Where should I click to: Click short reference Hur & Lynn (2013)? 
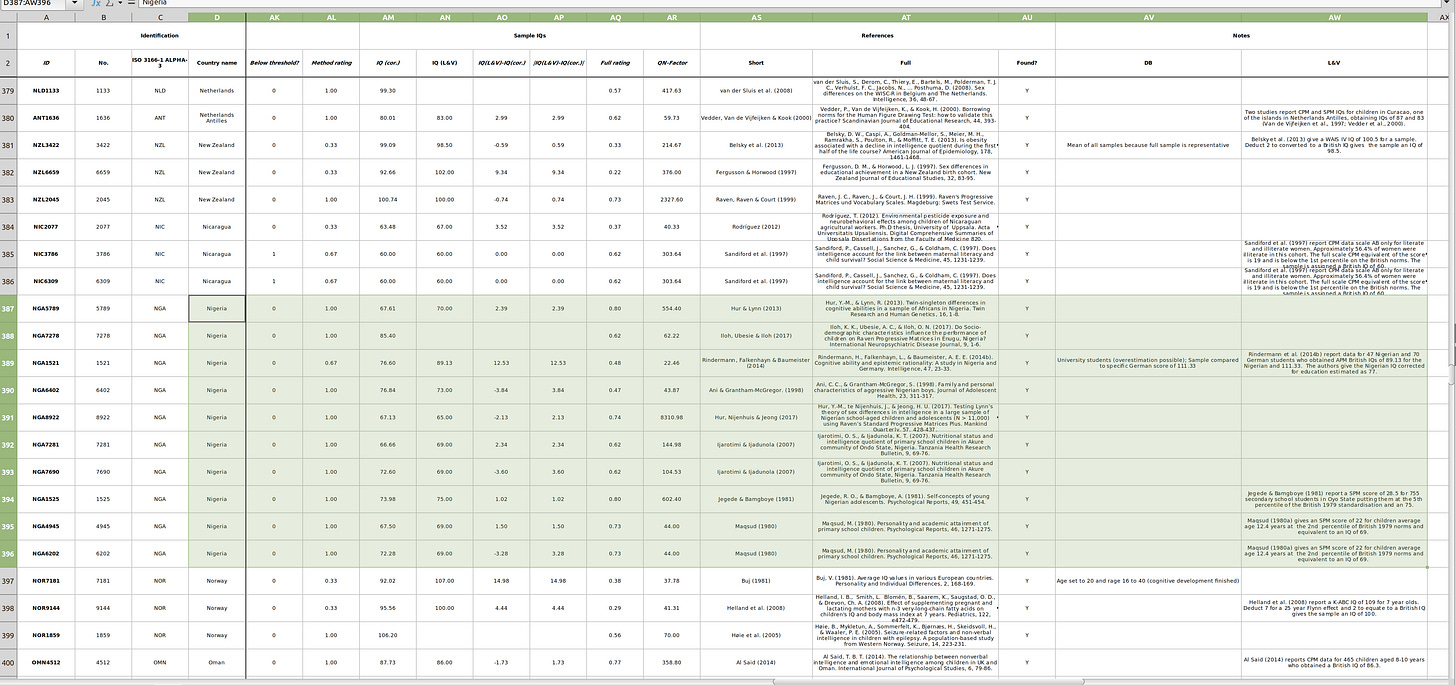coord(756,308)
